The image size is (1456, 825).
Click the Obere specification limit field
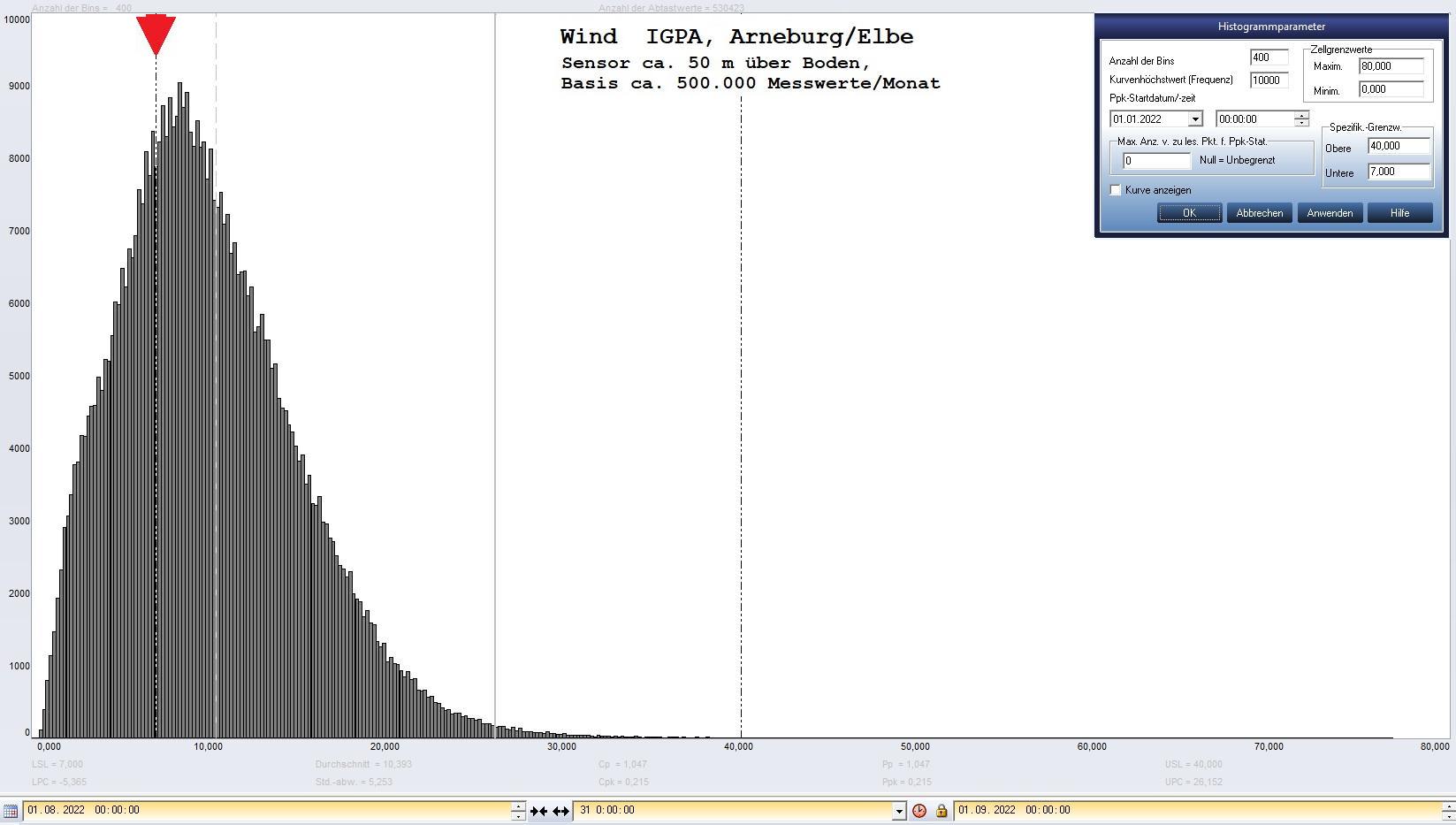tap(1398, 147)
